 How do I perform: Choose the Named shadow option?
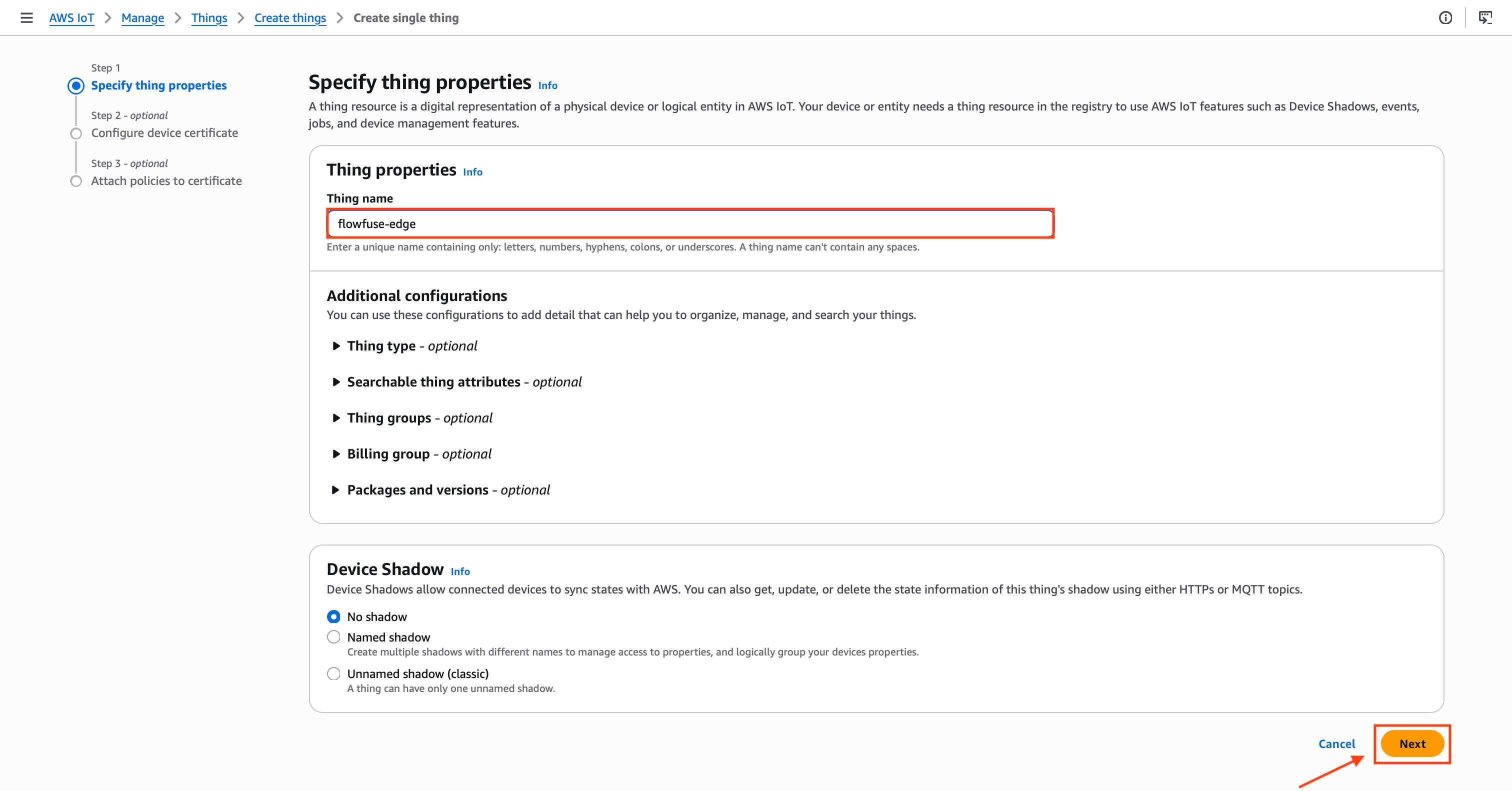click(334, 637)
